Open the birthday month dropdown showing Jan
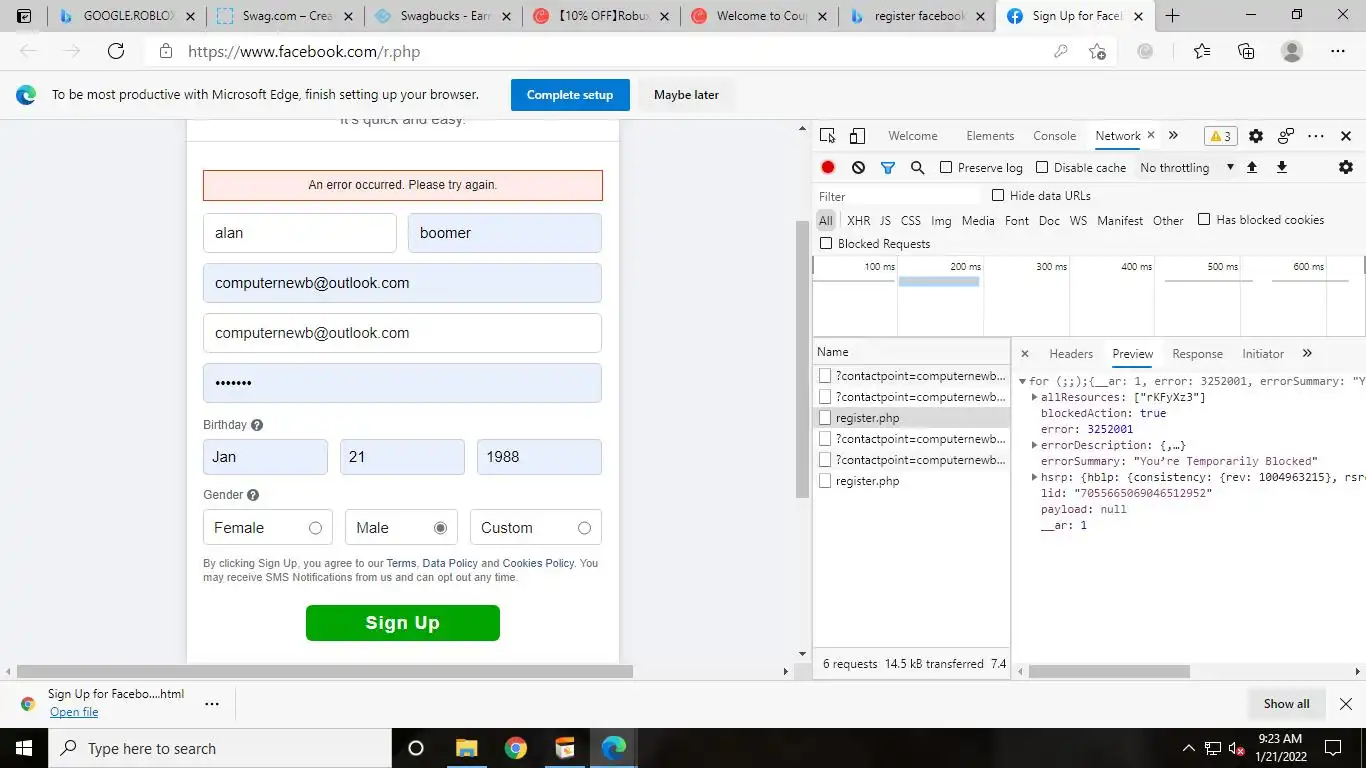This screenshot has width=1366, height=768. point(265,457)
